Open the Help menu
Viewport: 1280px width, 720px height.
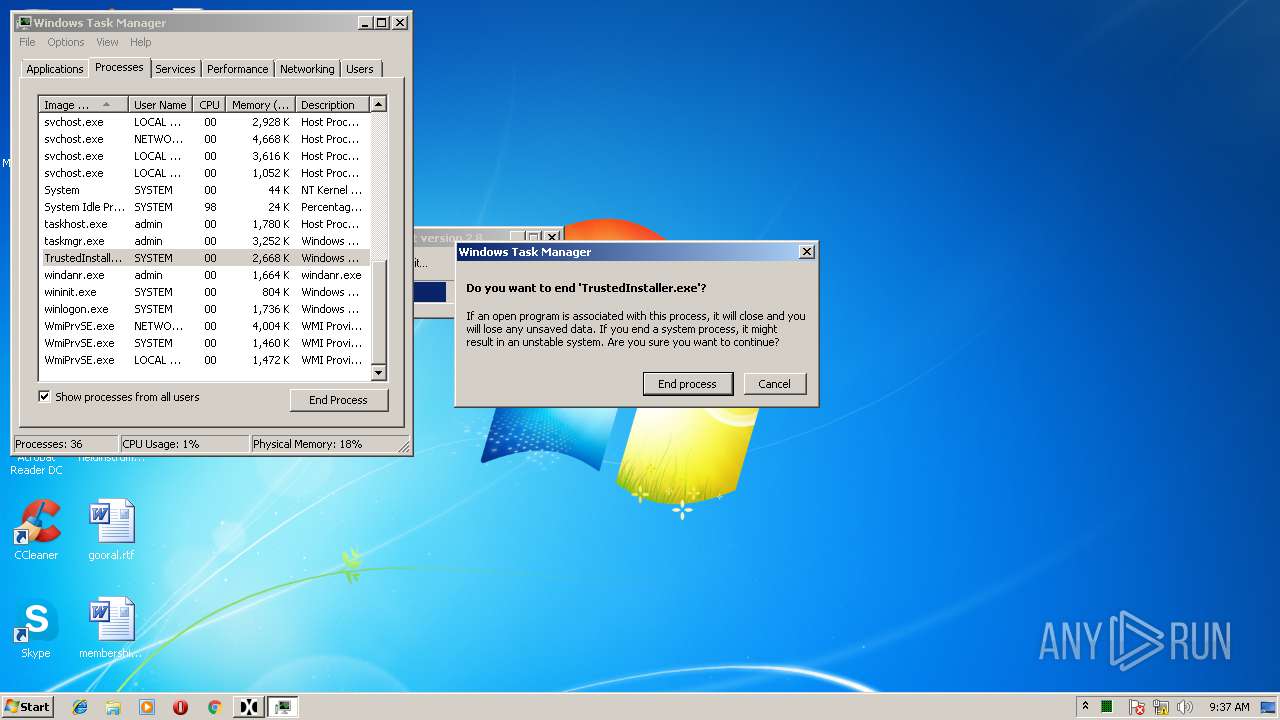coord(141,42)
